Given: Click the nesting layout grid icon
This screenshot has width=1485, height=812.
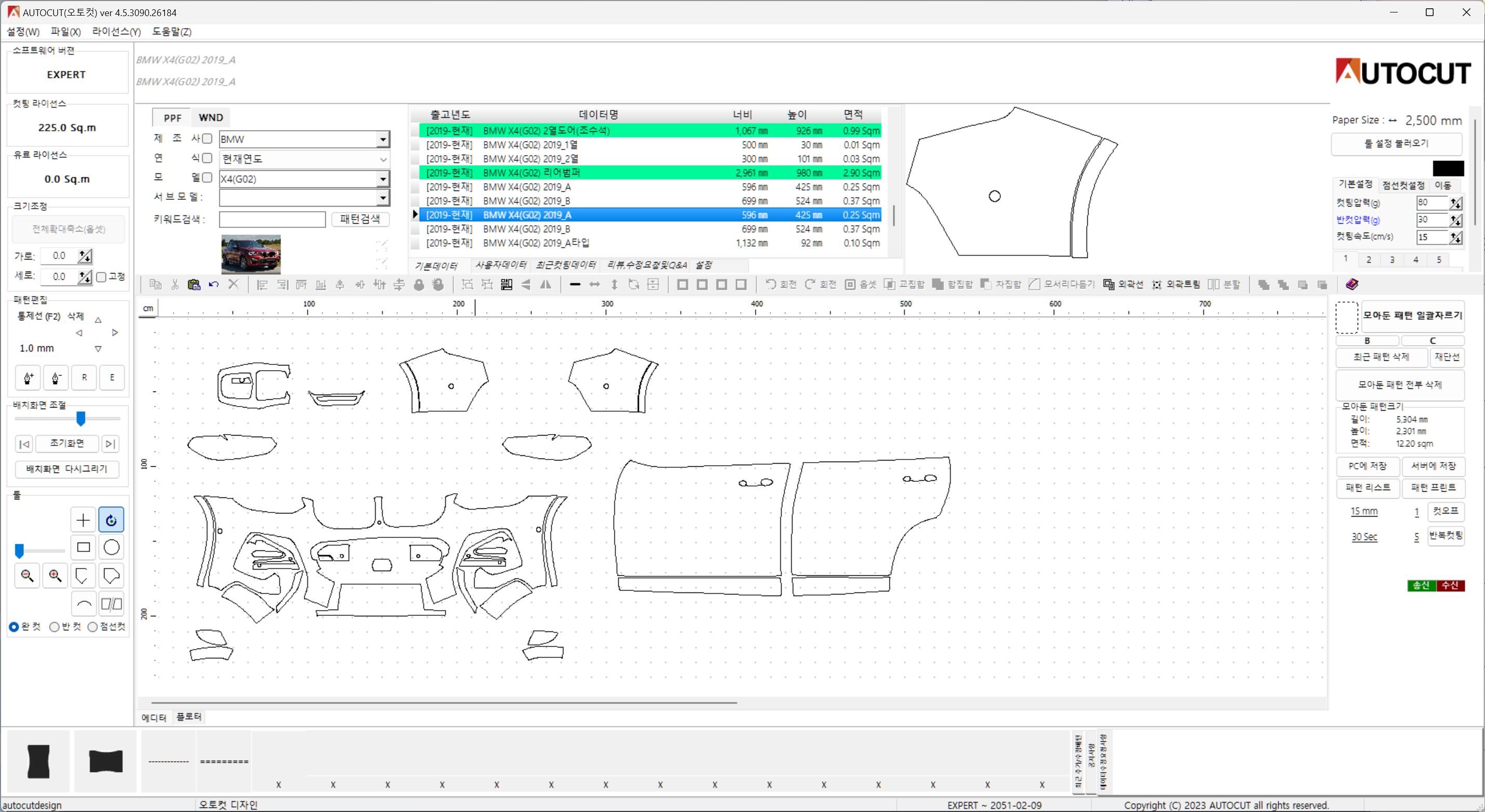Looking at the screenshot, I should click(506, 284).
